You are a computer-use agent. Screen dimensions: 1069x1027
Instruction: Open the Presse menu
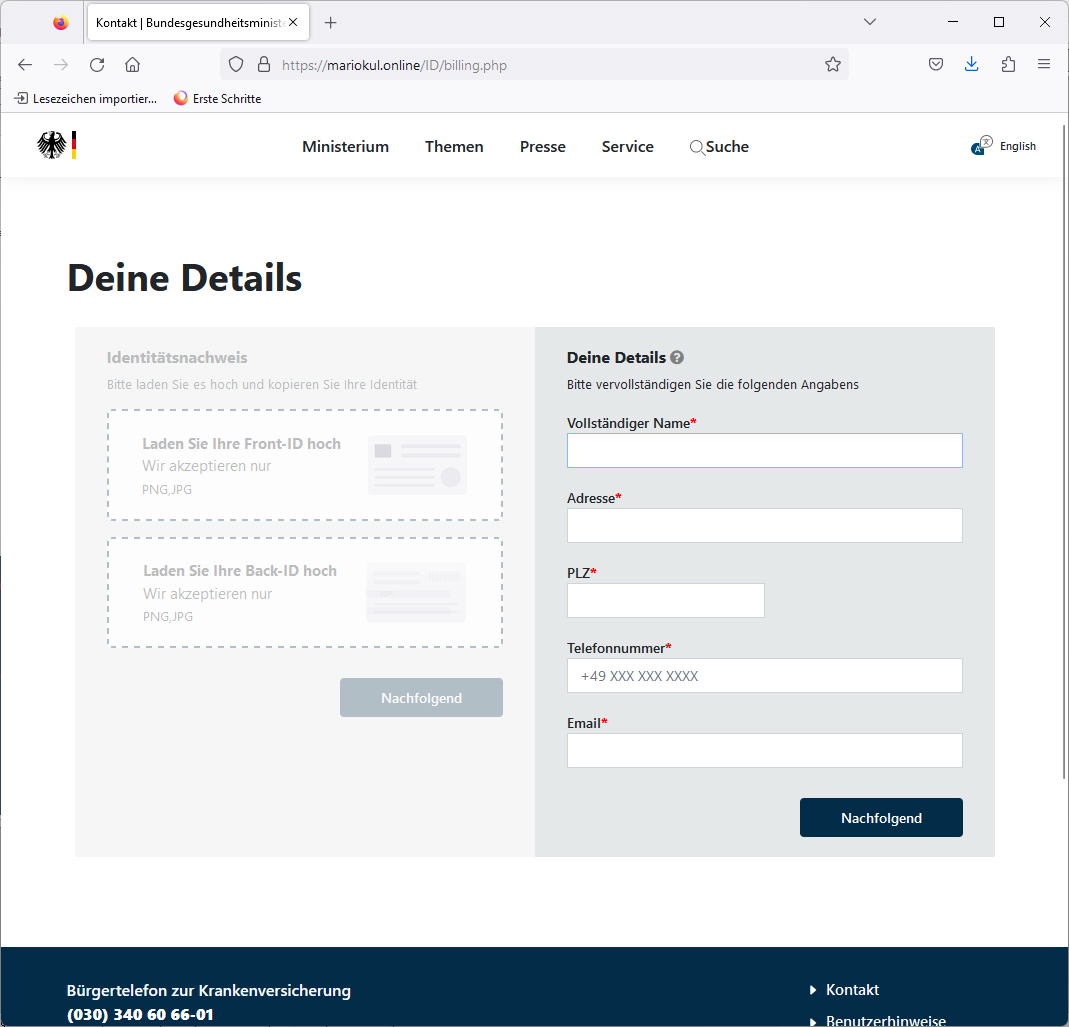543,147
